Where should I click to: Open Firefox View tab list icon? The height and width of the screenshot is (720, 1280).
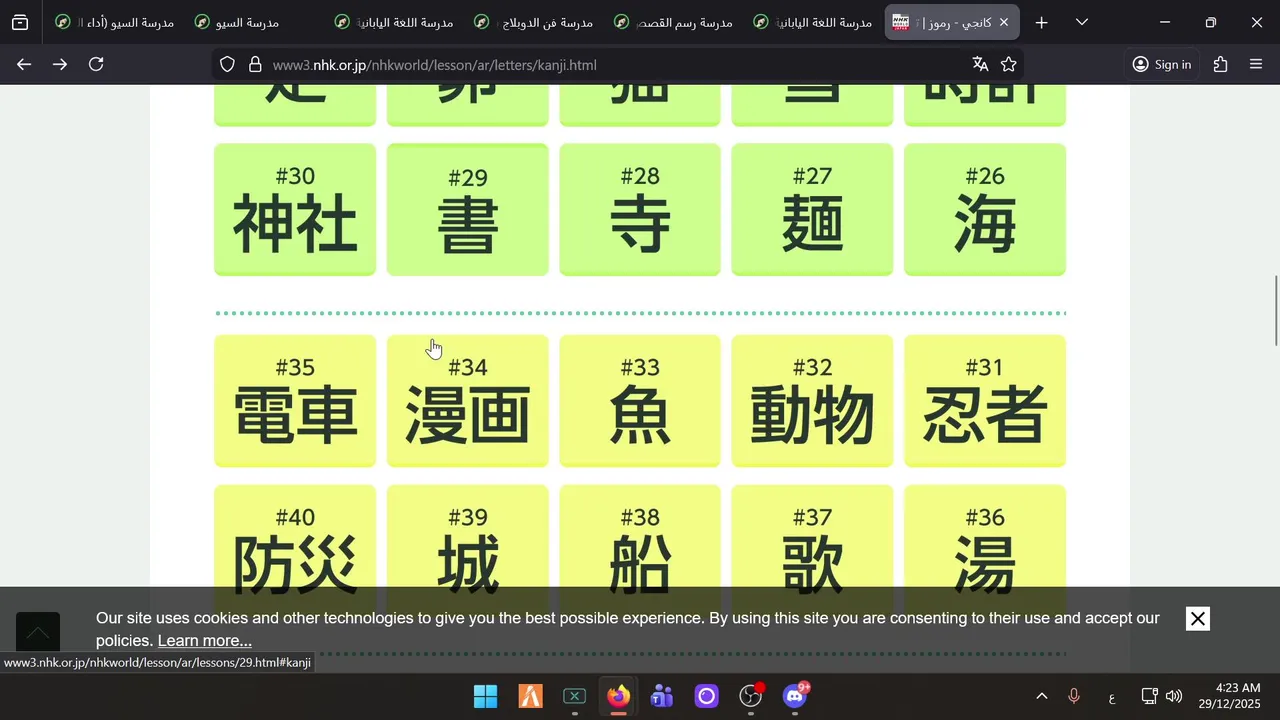[20, 22]
